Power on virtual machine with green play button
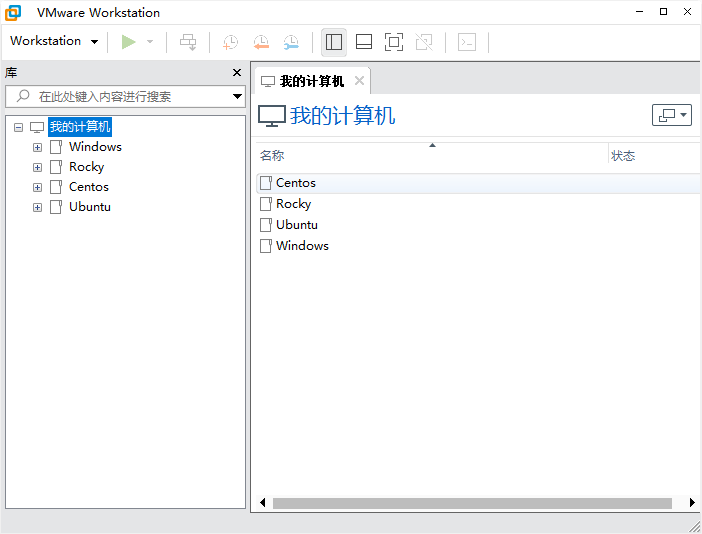 (128, 42)
